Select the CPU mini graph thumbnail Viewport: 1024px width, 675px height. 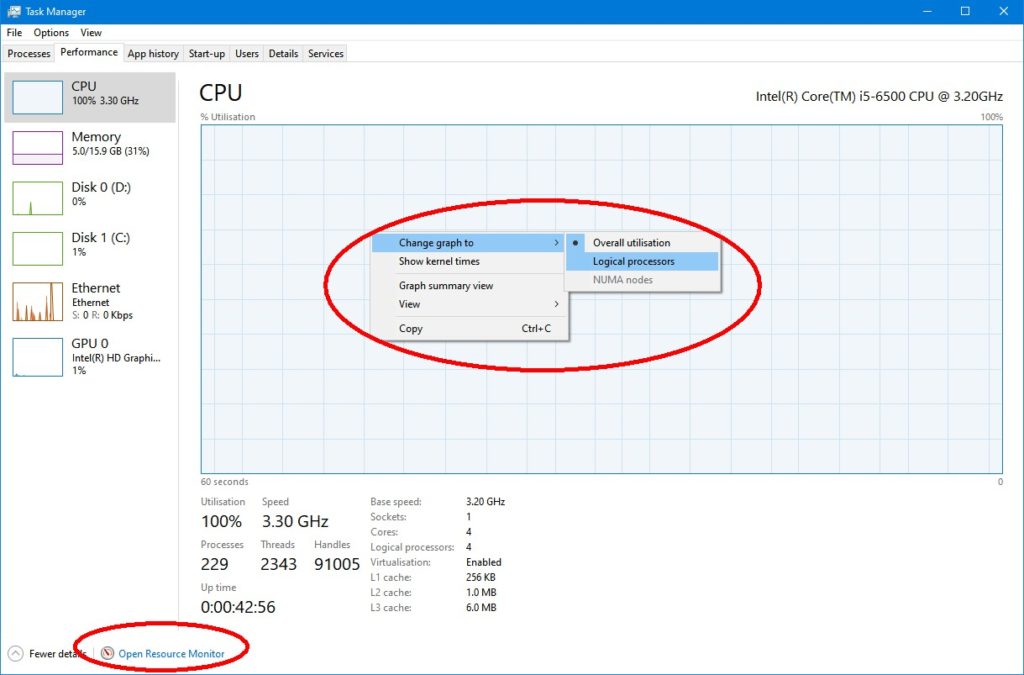[x=37, y=98]
